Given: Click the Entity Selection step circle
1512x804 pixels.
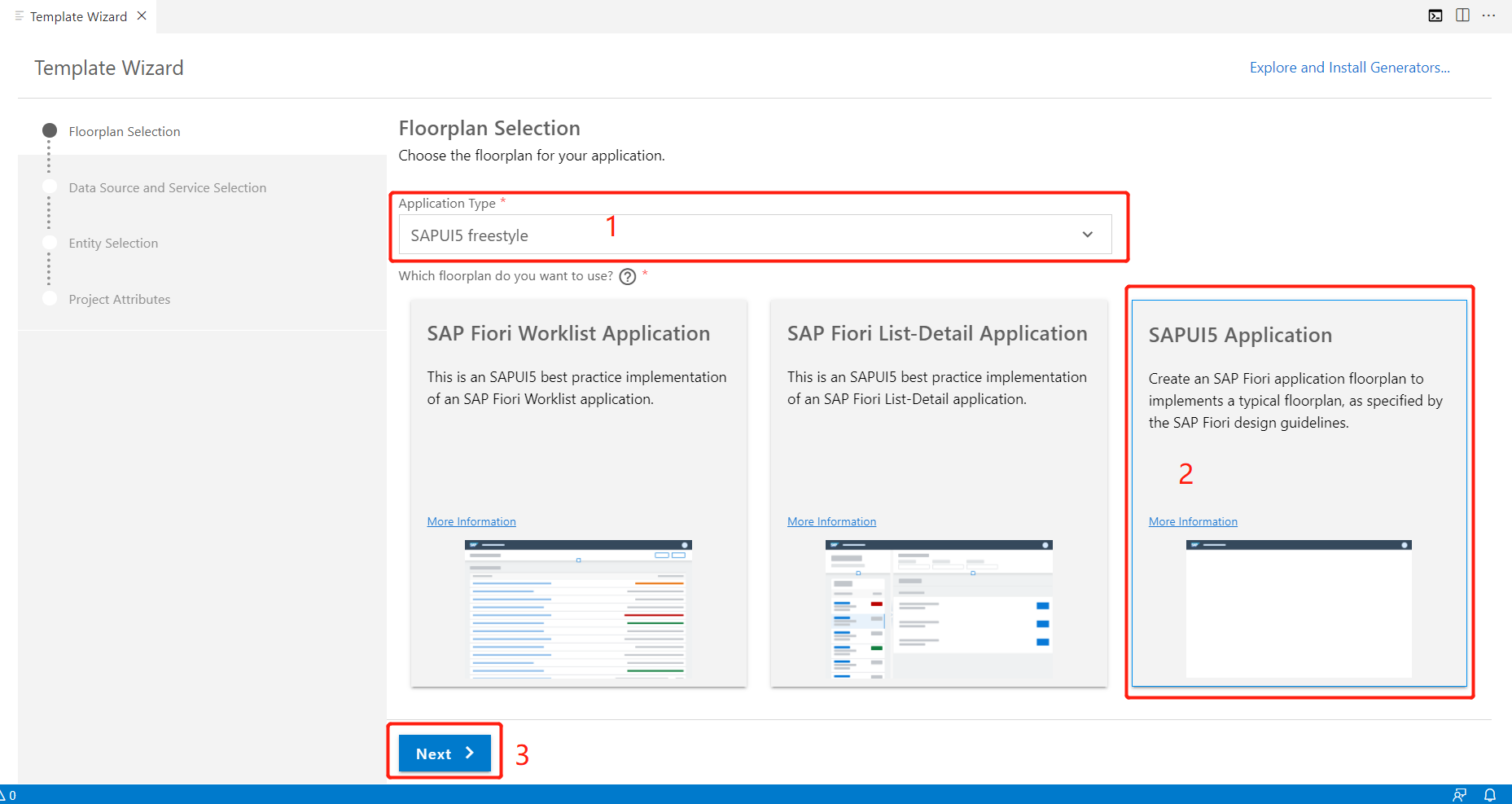Looking at the screenshot, I should coord(50,242).
